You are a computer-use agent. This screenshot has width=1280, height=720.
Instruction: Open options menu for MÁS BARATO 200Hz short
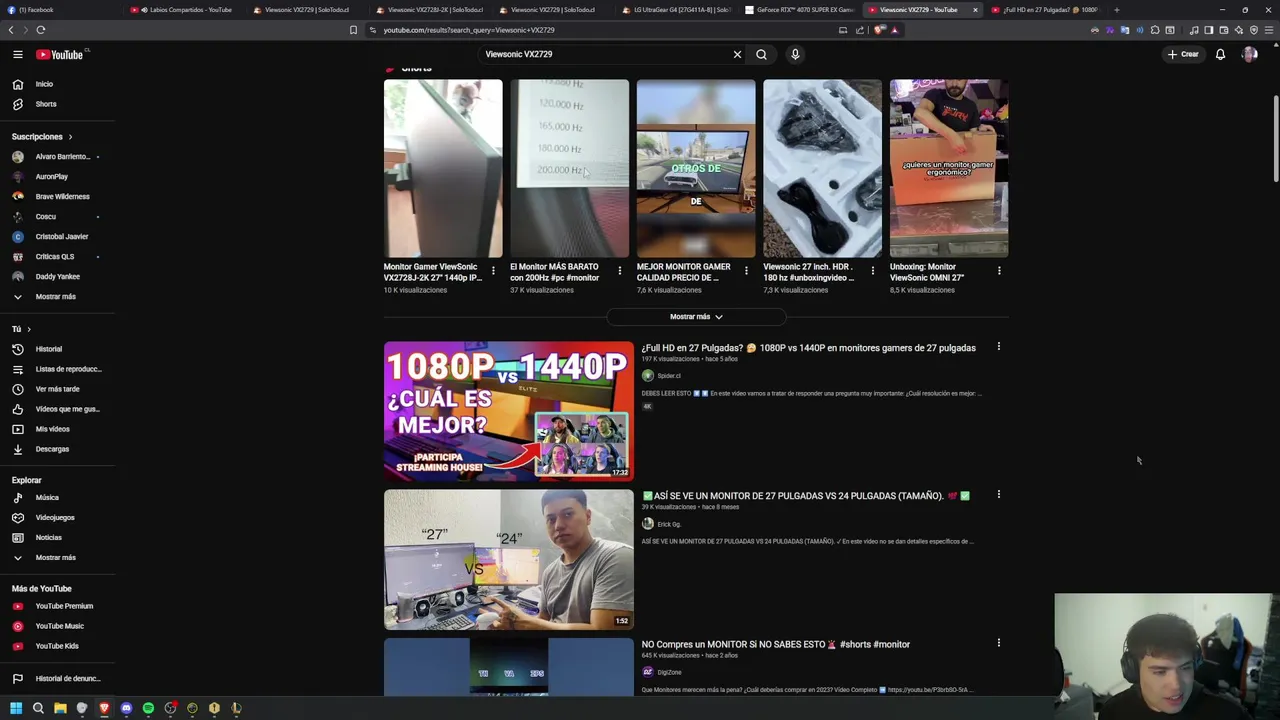pyautogui.click(x=619, y=270)
